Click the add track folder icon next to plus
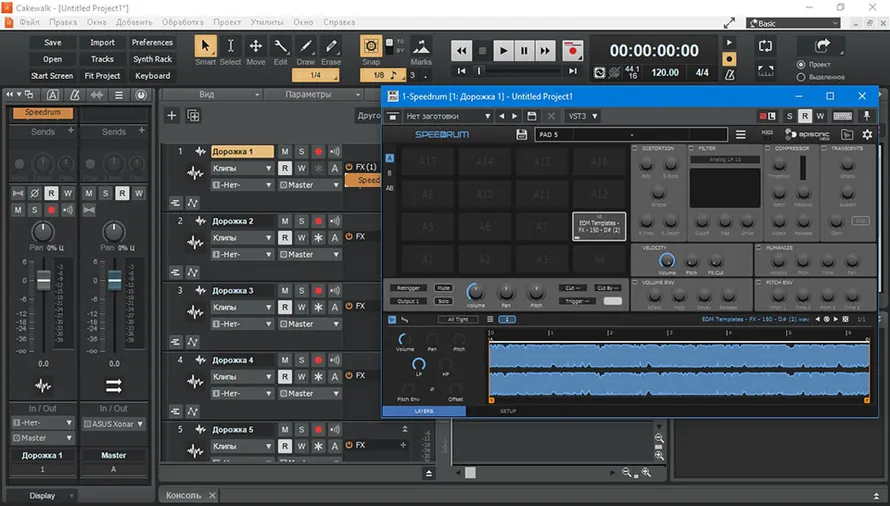890x506 pixels. click(x=193, y=116)
